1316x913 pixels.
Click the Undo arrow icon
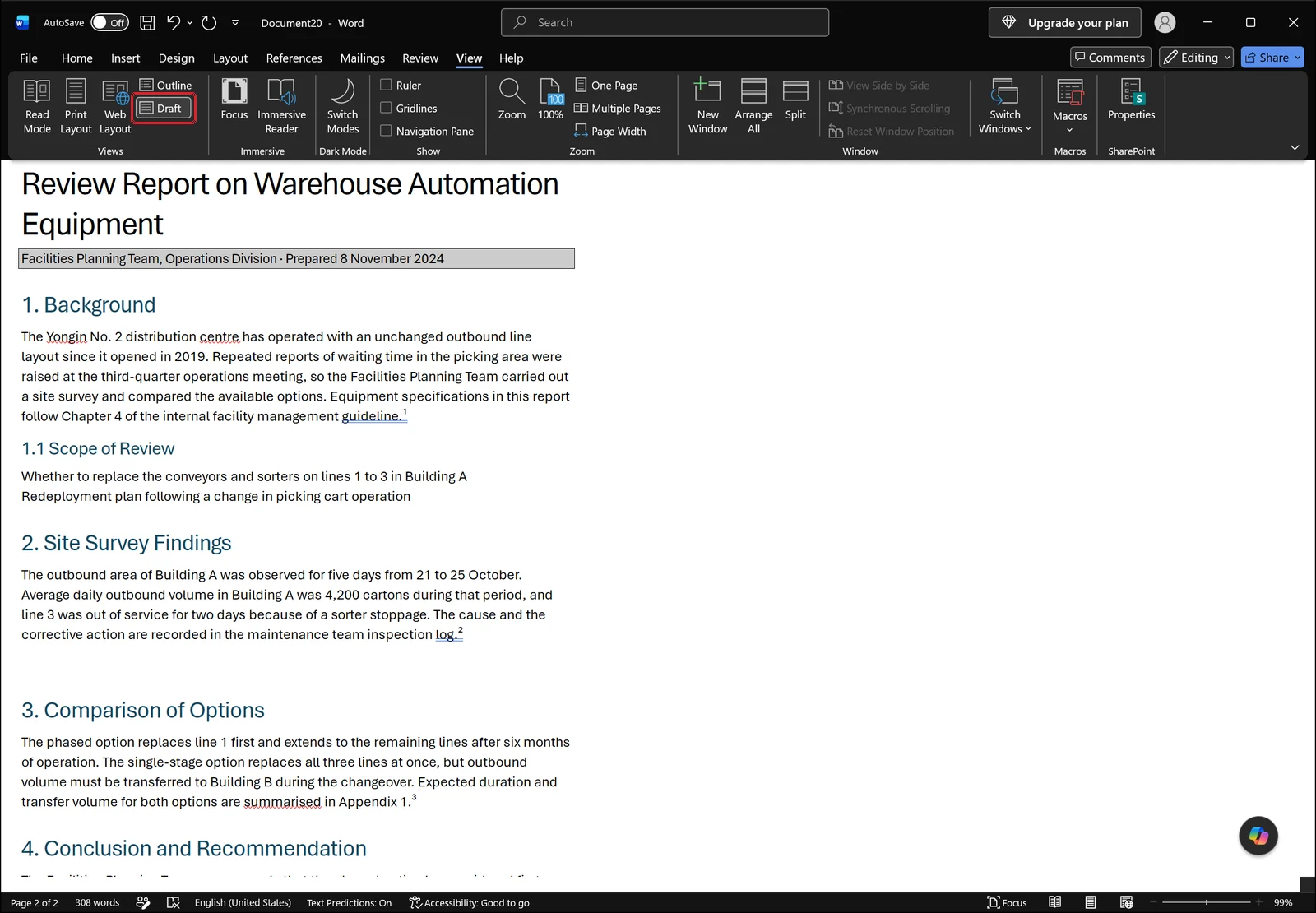[173, 23]
